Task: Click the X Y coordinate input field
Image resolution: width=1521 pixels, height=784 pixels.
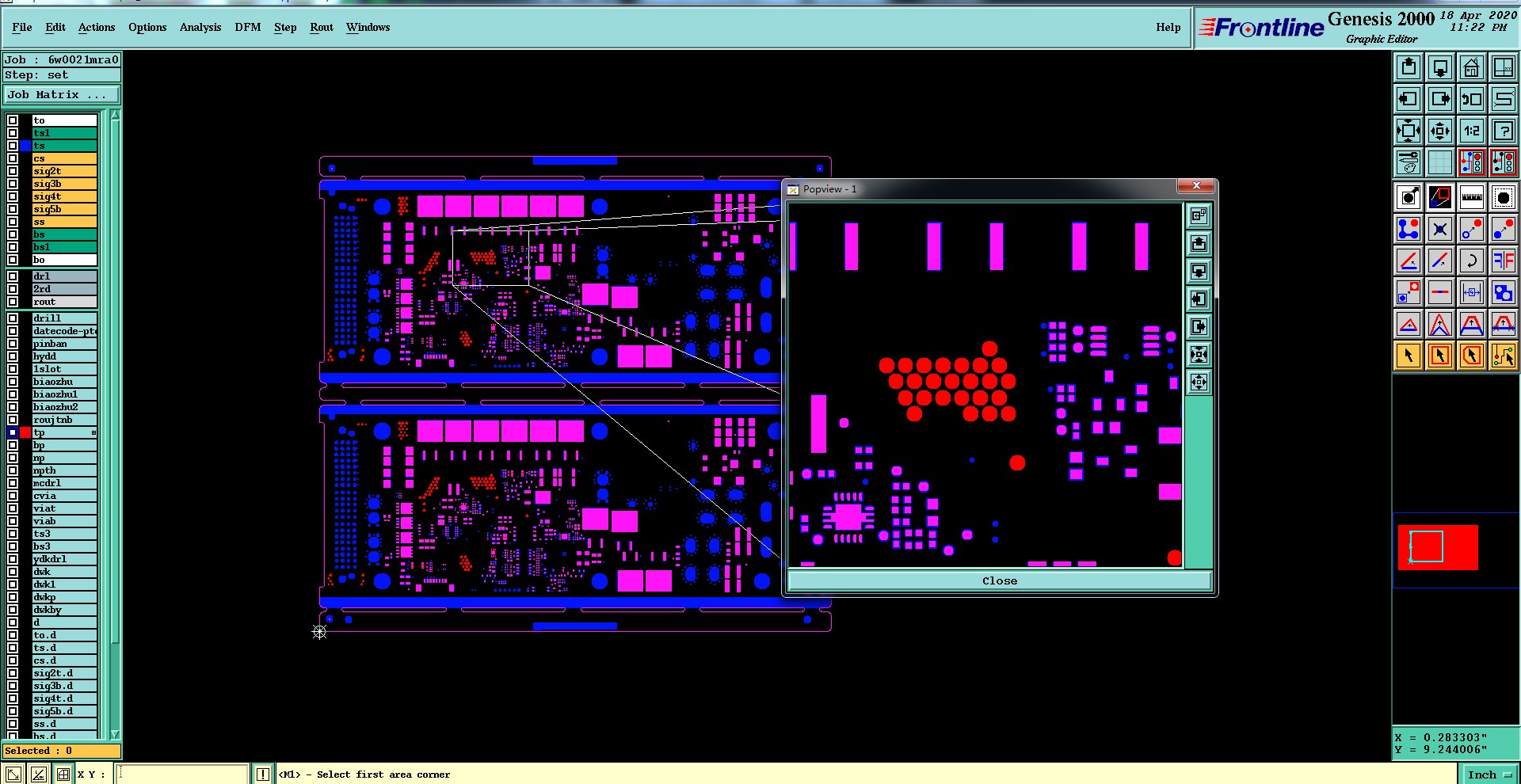Action: [182, 774]
